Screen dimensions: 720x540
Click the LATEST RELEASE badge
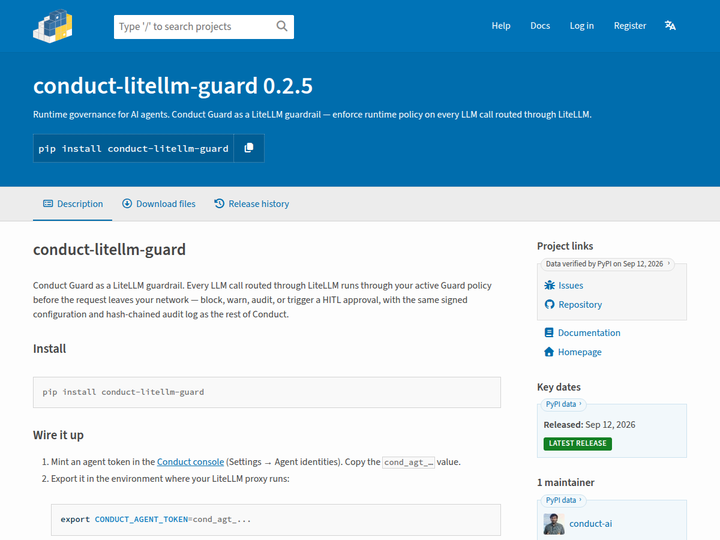point(578,443)
